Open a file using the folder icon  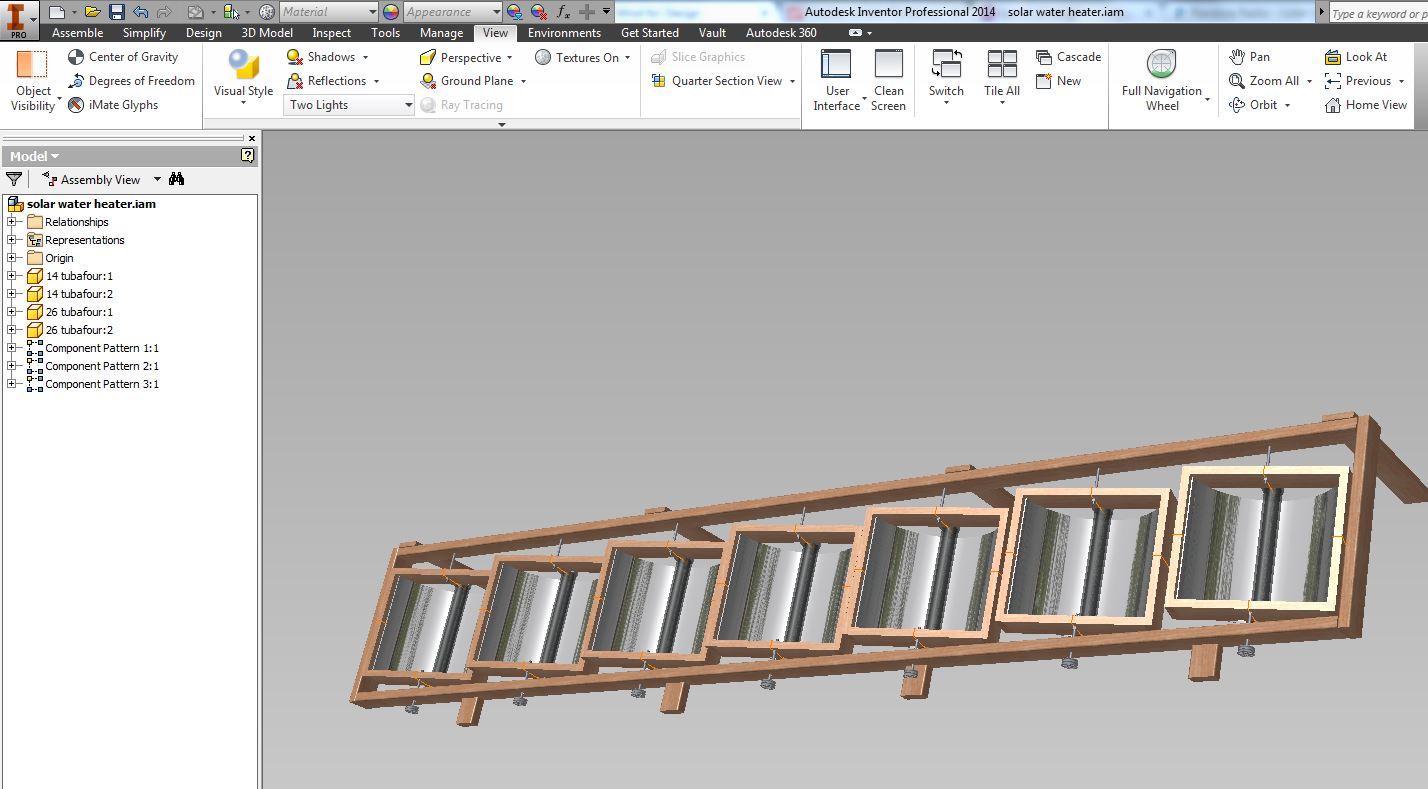tap(92, 12)
